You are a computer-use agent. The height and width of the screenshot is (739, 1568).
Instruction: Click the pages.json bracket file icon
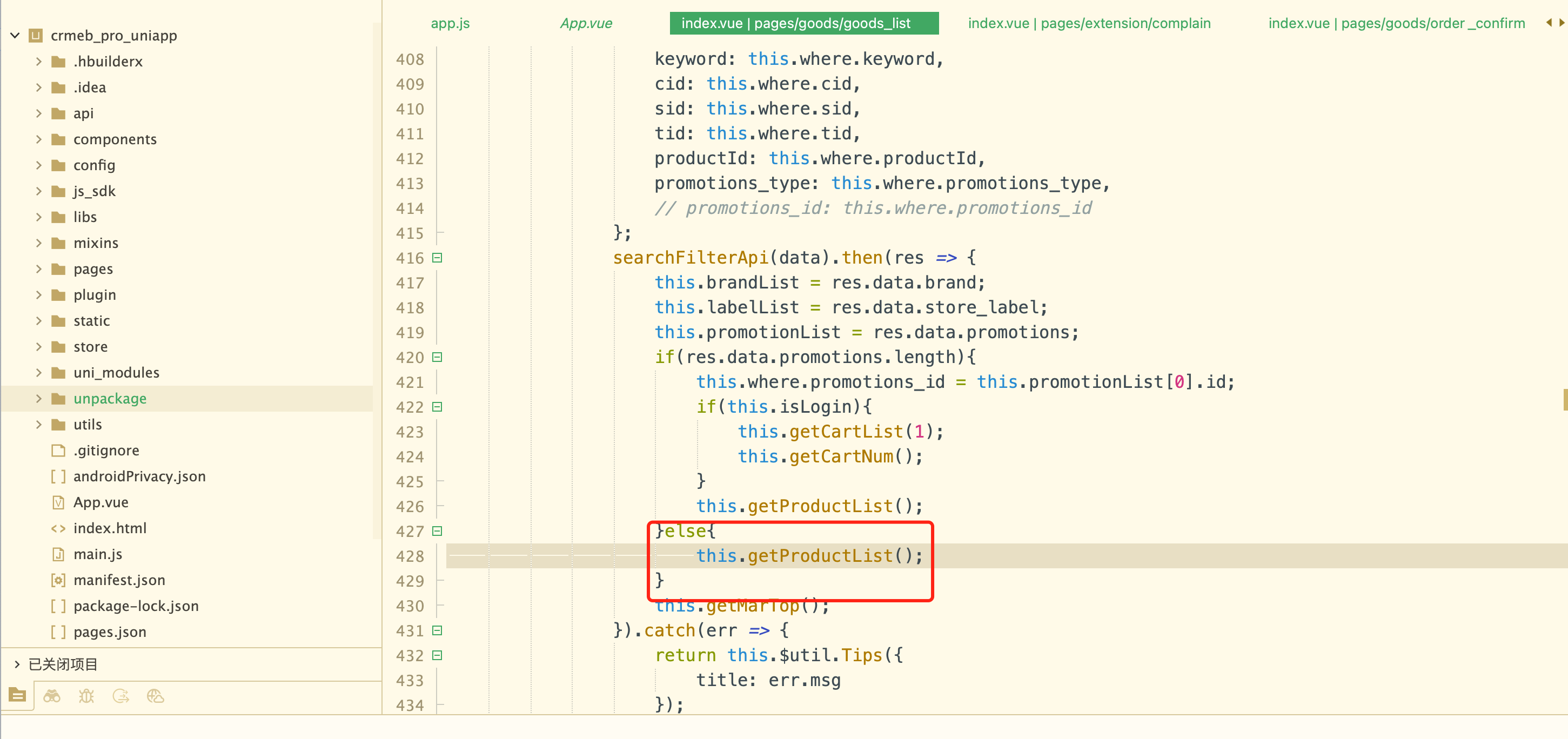[x=58, y=632]
